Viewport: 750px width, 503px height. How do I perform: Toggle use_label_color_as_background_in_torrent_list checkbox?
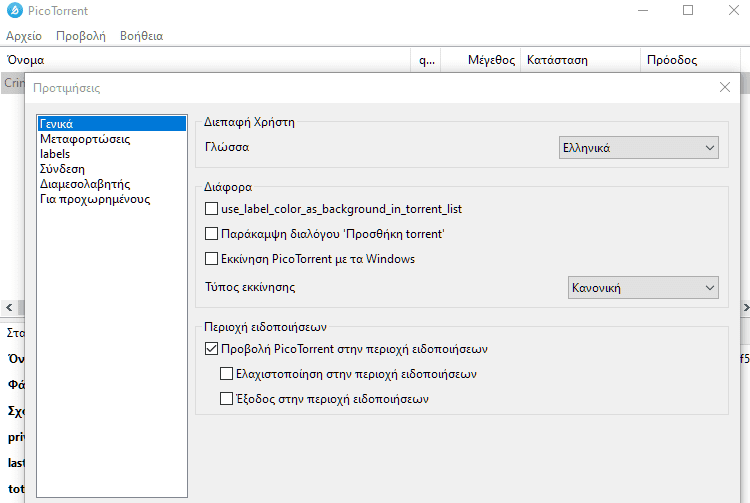point(211,209)
